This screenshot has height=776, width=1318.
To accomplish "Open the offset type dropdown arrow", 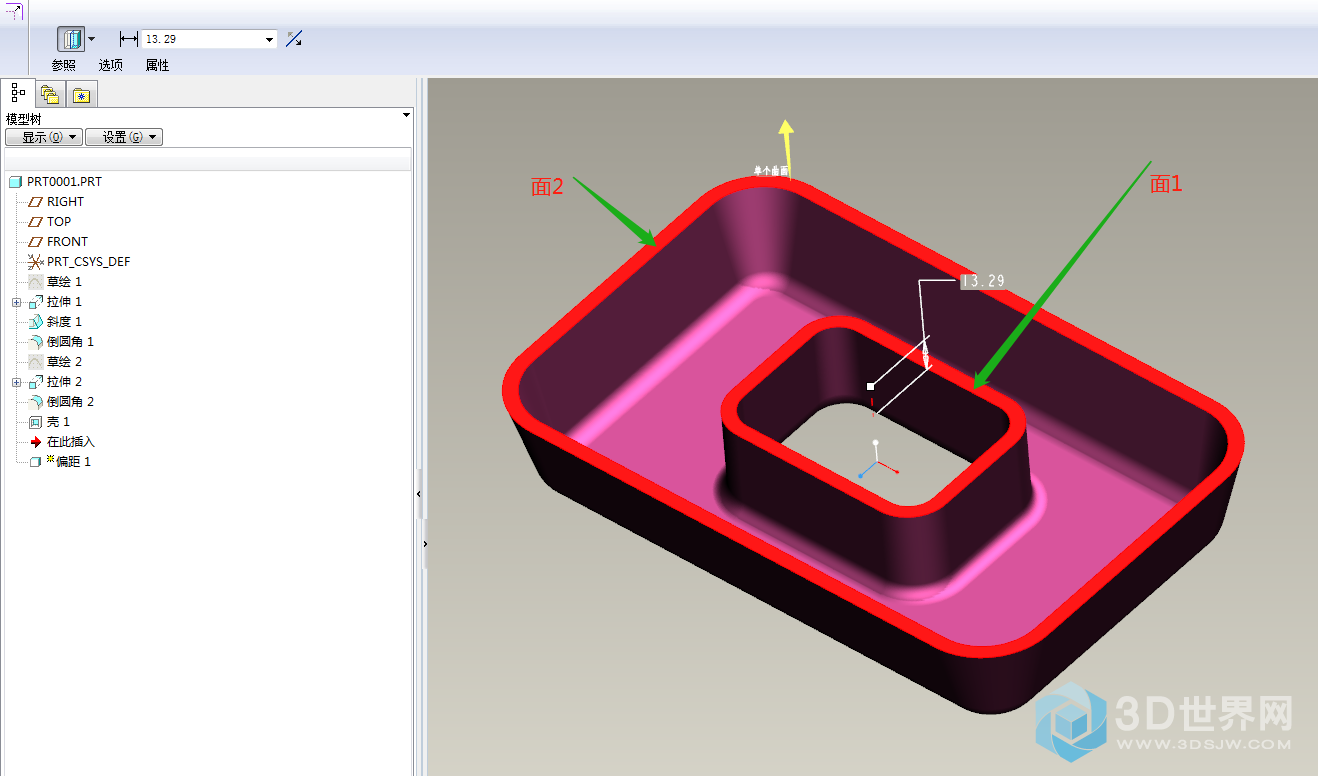I will pyautogui.click(x=92, y=39).
